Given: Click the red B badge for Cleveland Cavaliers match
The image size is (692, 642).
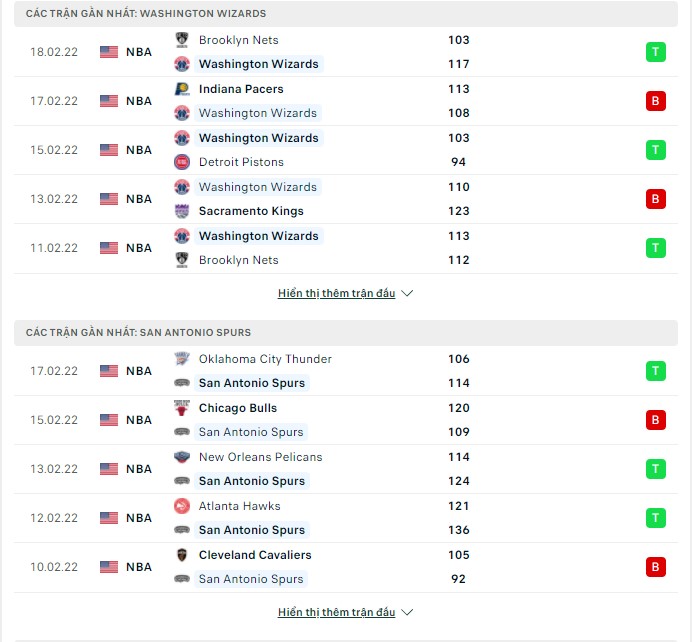Looking at the screenshot, I should point(655,567).
